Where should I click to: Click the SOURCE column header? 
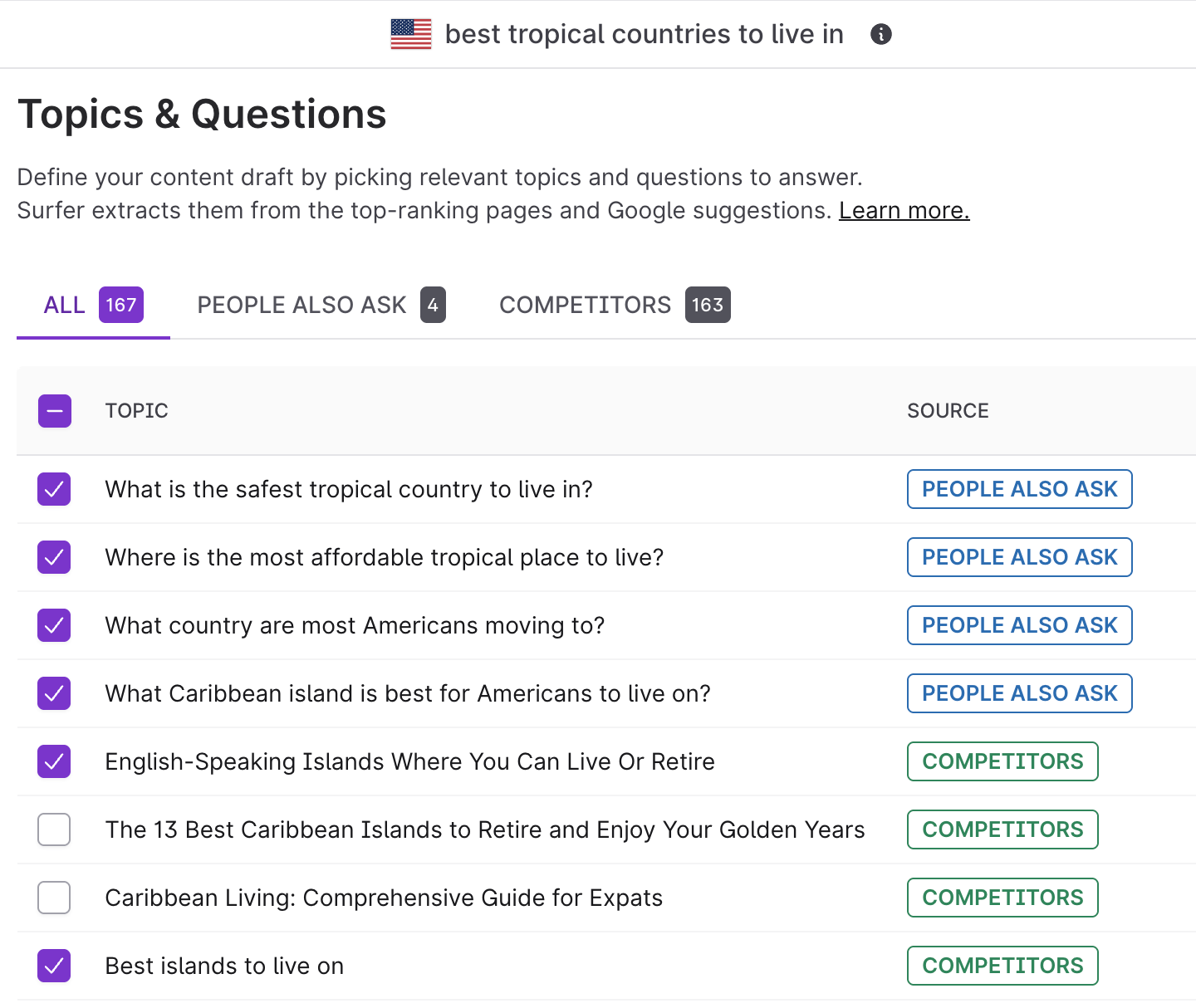tap(948, 411)
